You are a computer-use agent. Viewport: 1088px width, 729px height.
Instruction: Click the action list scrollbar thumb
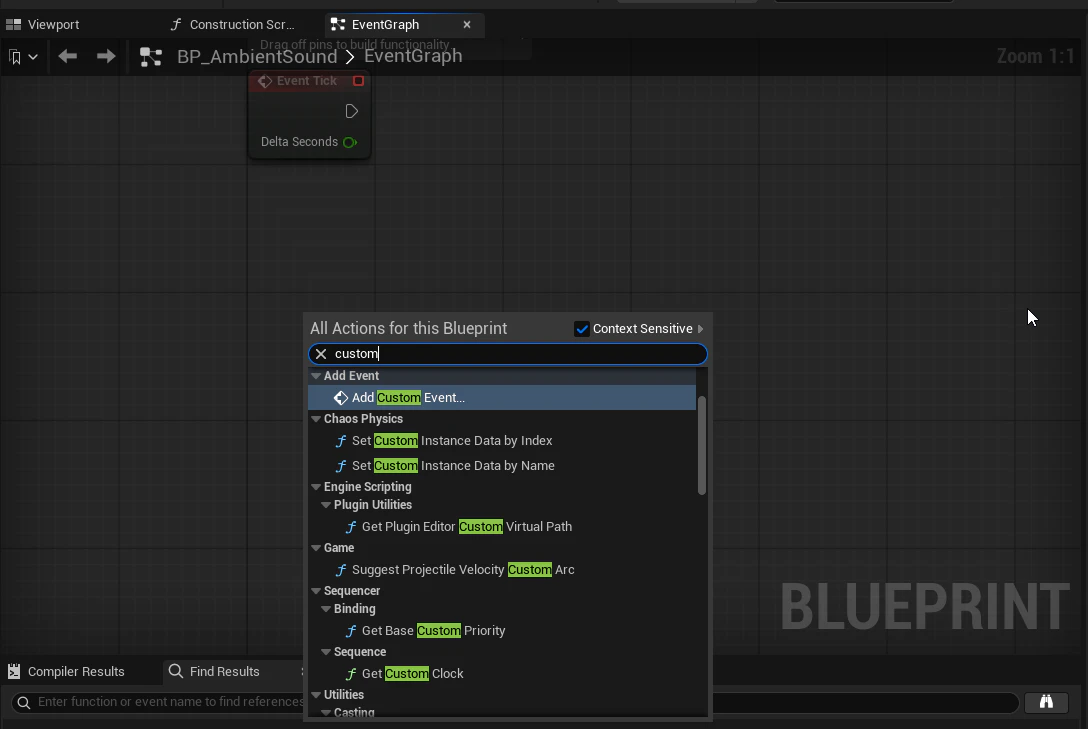point(702,445)
